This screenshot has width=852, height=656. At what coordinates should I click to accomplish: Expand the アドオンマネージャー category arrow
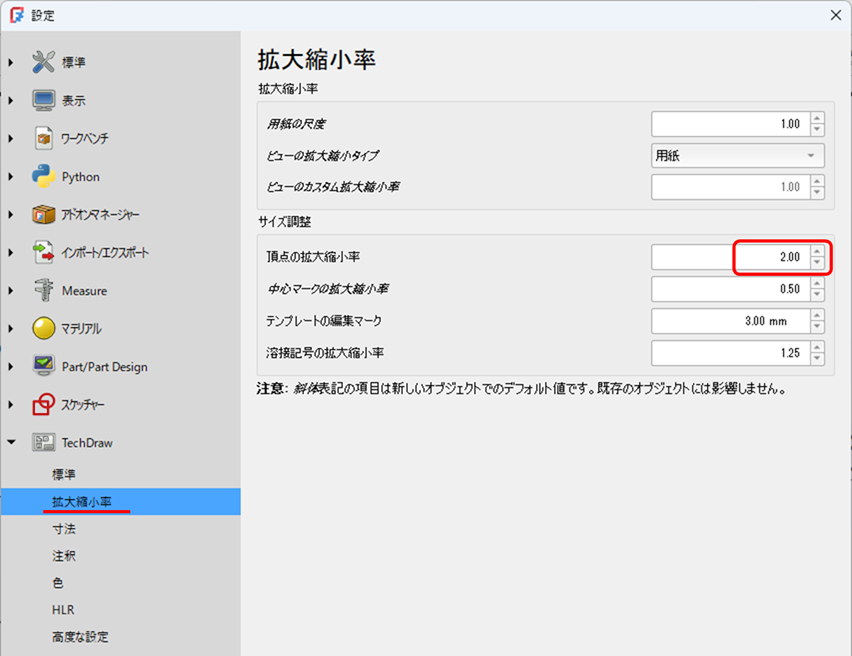coord(11,215)
